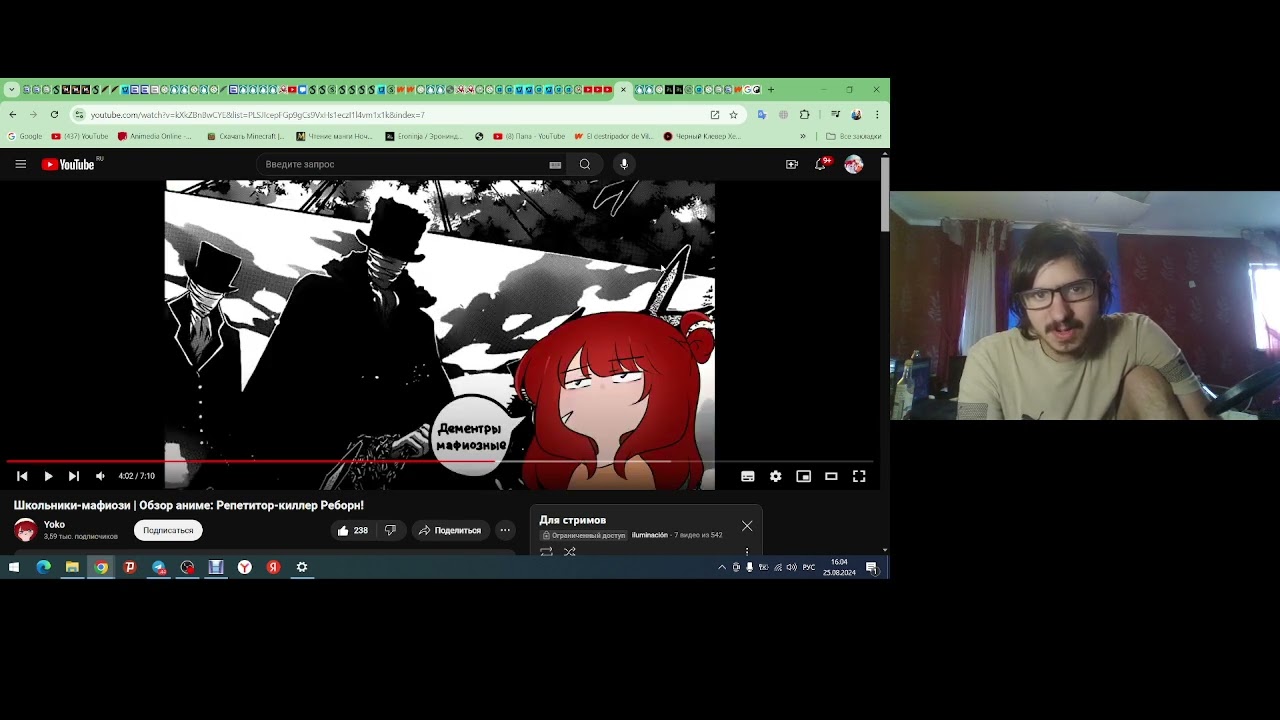
Task: Open the YouTube account avatar menu
Action: coord(853,165)
